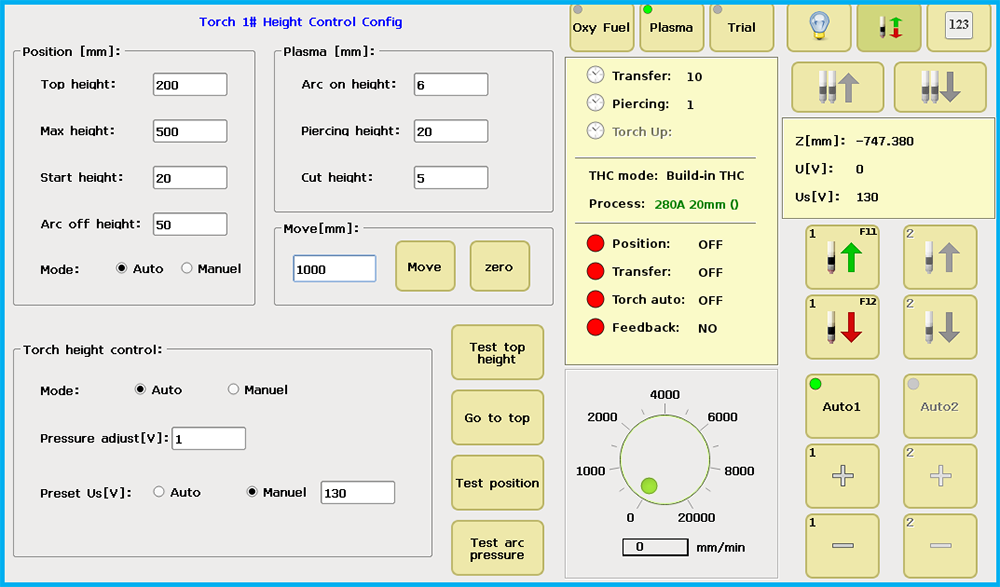Lower torch 1 using the F12 red arrow
Viewport: 1000px width, 587px height.
click(842, 327)
